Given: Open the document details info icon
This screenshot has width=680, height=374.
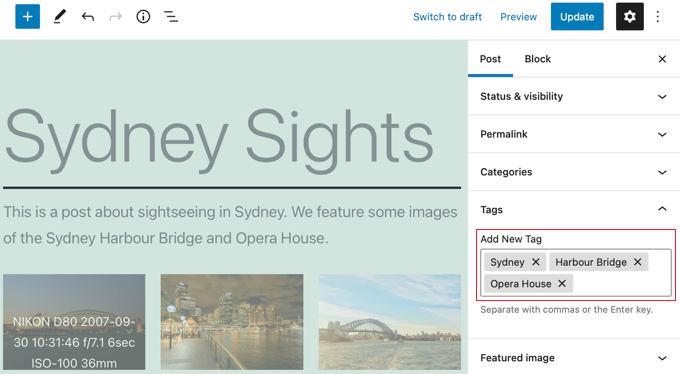Looking at the screenshot, I should point(143,17).
